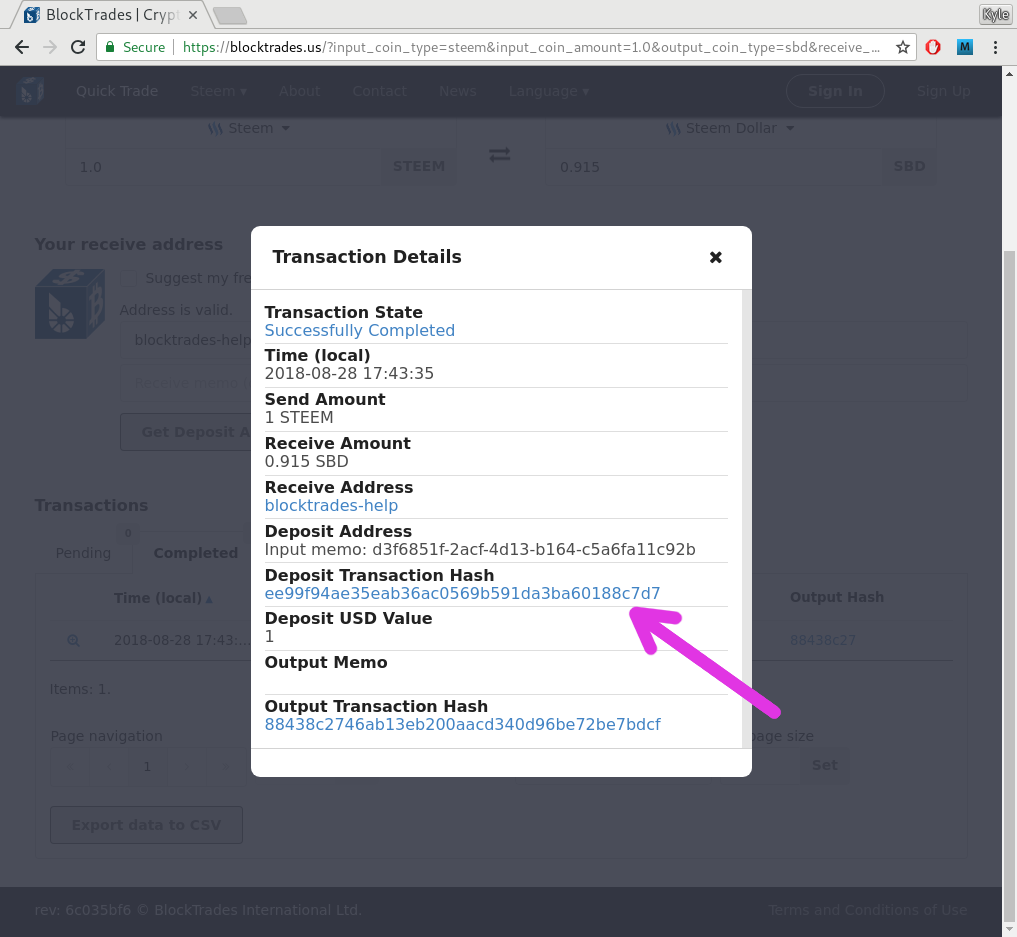1017x937 pixels.
Task: Click the BlockTrades cube address image
Action: pyautogui.click(x=70, y=303)
